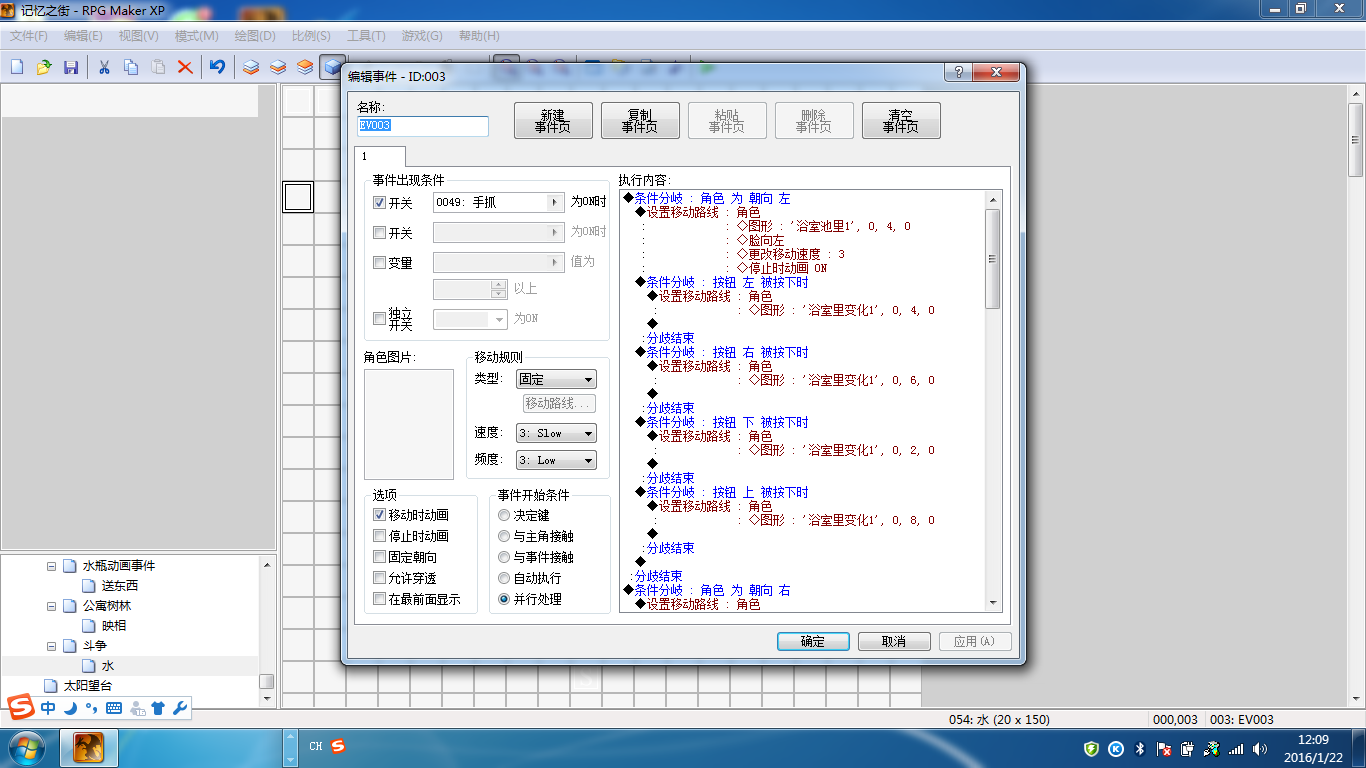This screenshot has height=768, width=1366.
Task: Select the second map layer icon
Action: (x=278, y=67)
